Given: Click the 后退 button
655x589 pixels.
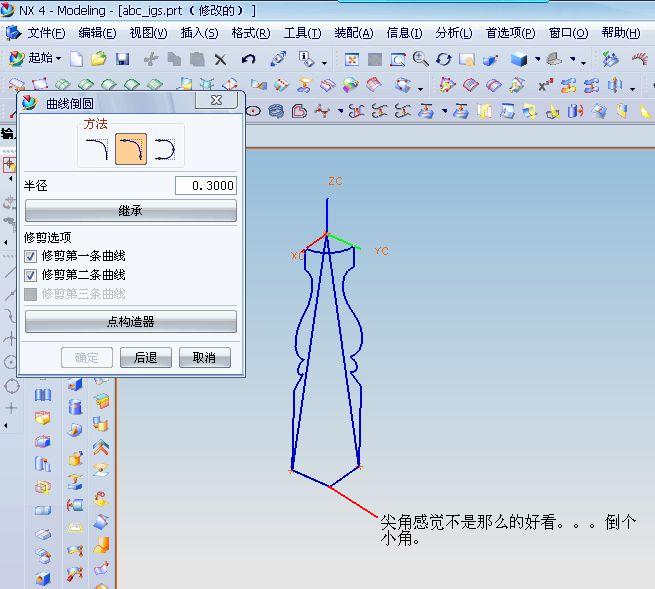Looking at the screenshot, I should click(146, 358).
